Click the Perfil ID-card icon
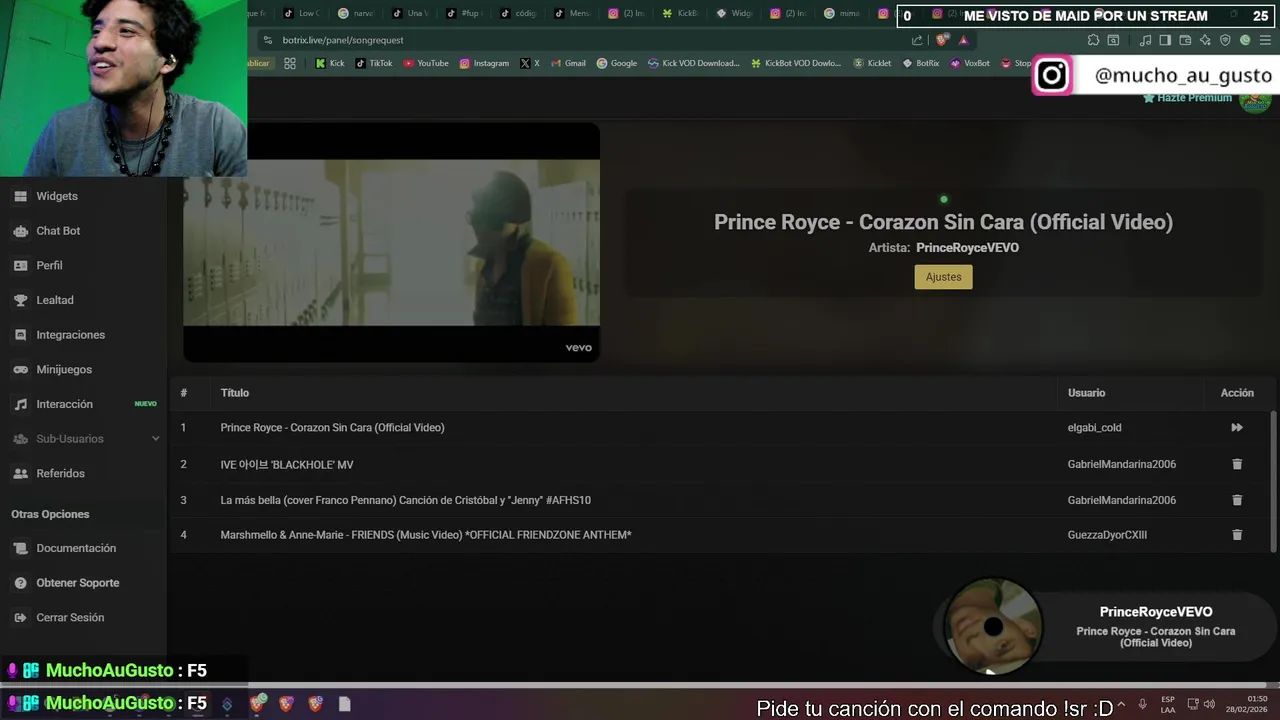 (20, 265)
